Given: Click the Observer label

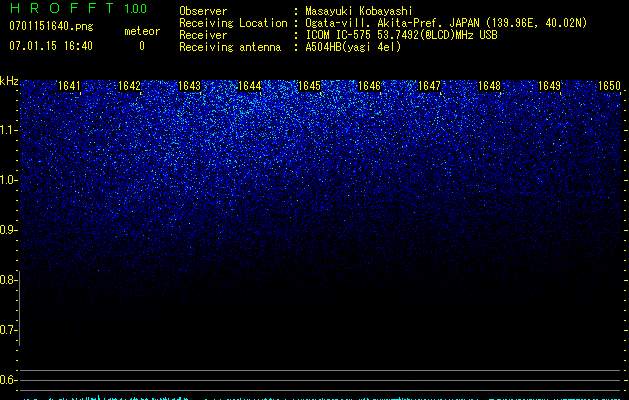Looking at the screenshot, I should coord(203,11).
